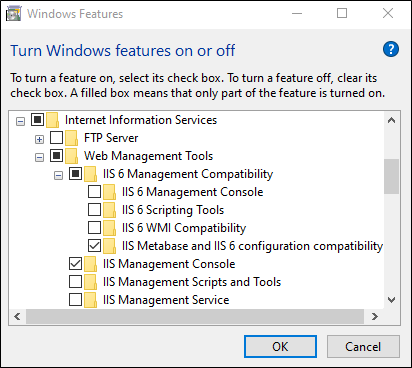Click the Cancel button
This screenshot has height=368, width=412.
363,347
